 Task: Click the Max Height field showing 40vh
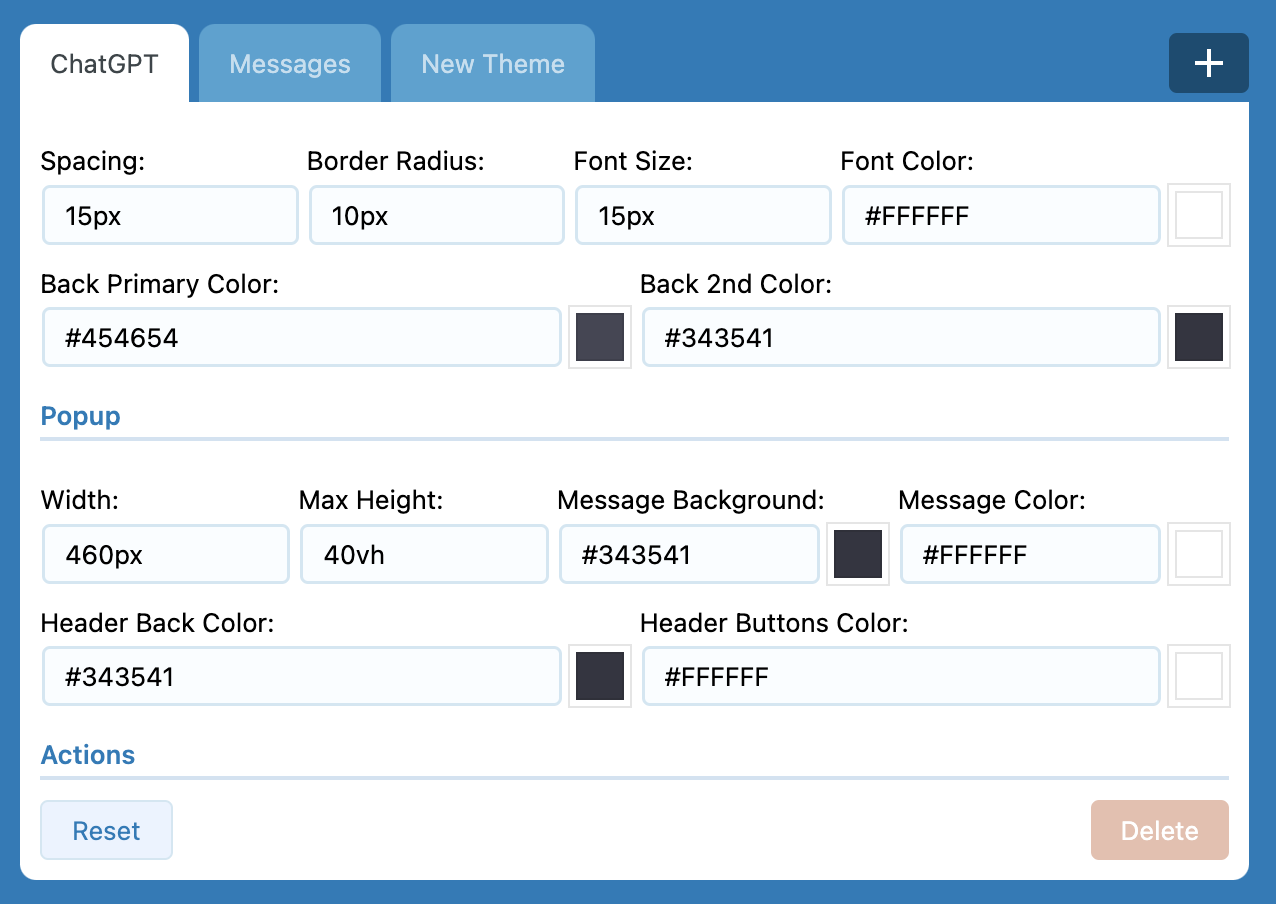point(424,554)
